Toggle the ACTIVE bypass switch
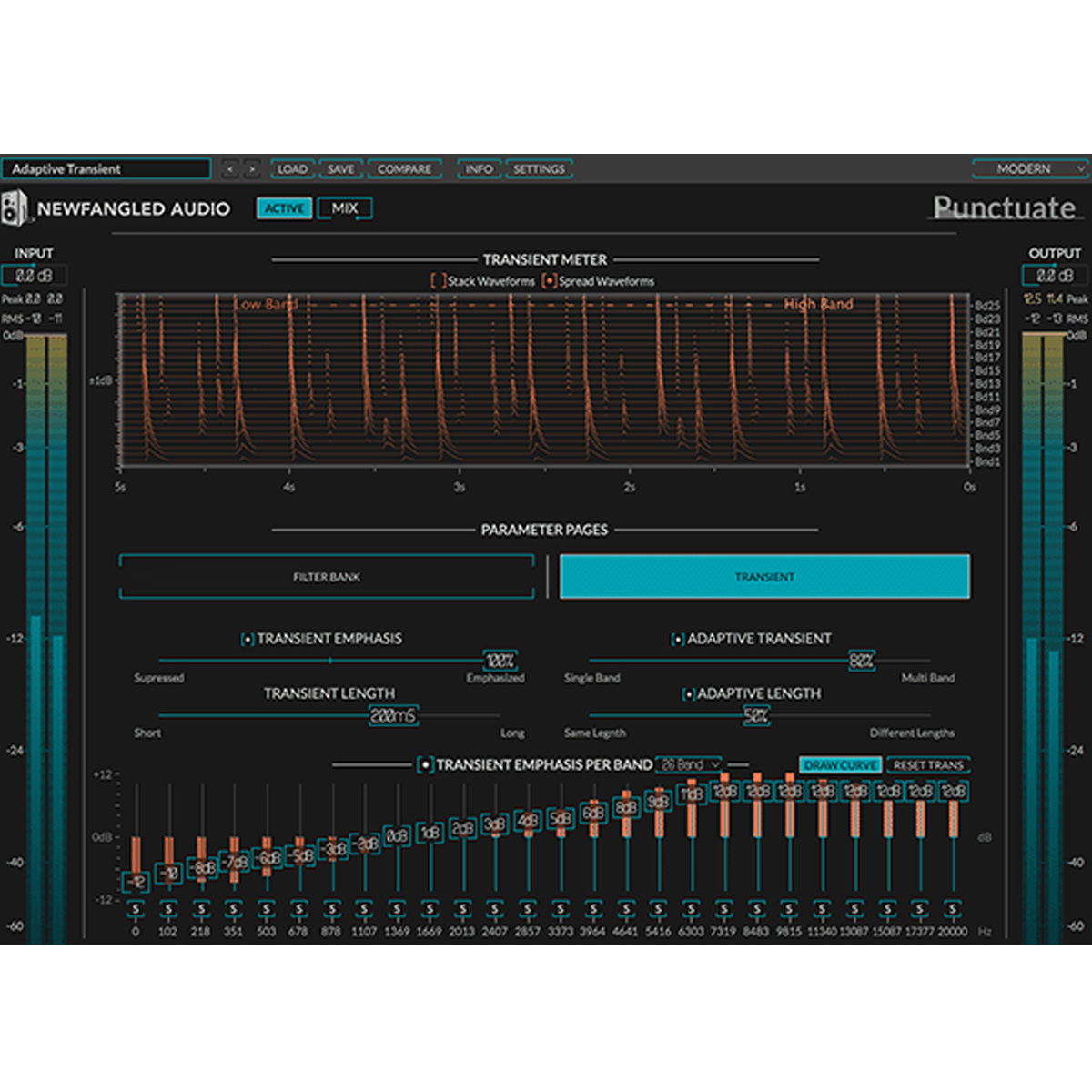1092x1092 pixels. (x=285, y=208)
